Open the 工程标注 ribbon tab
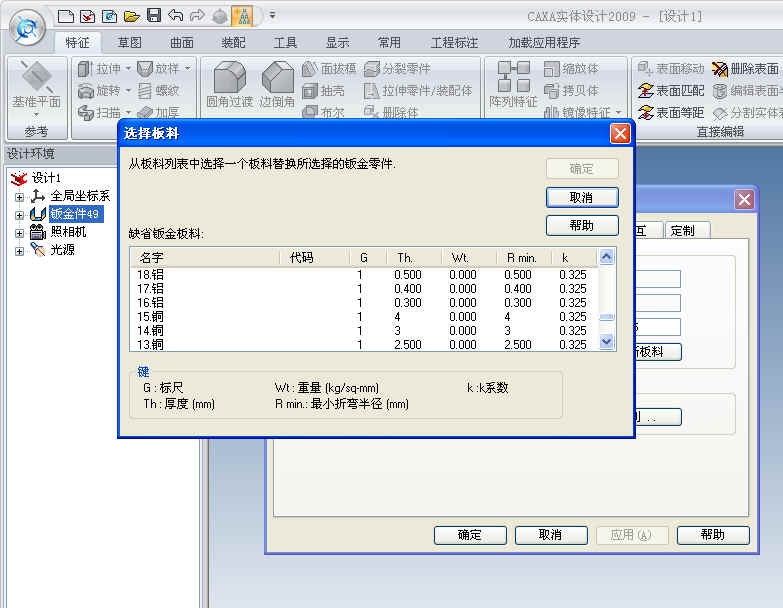783x608 pixels. pyautogui.click(x=454, y=43)
